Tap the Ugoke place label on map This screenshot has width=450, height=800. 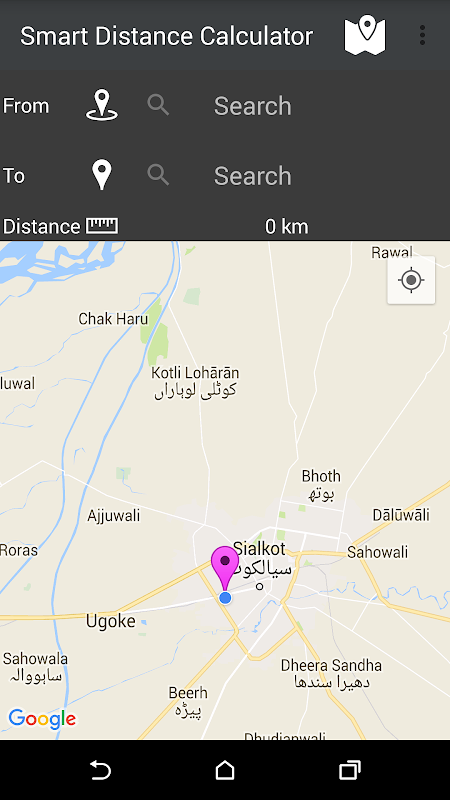(x=111, y=621)
